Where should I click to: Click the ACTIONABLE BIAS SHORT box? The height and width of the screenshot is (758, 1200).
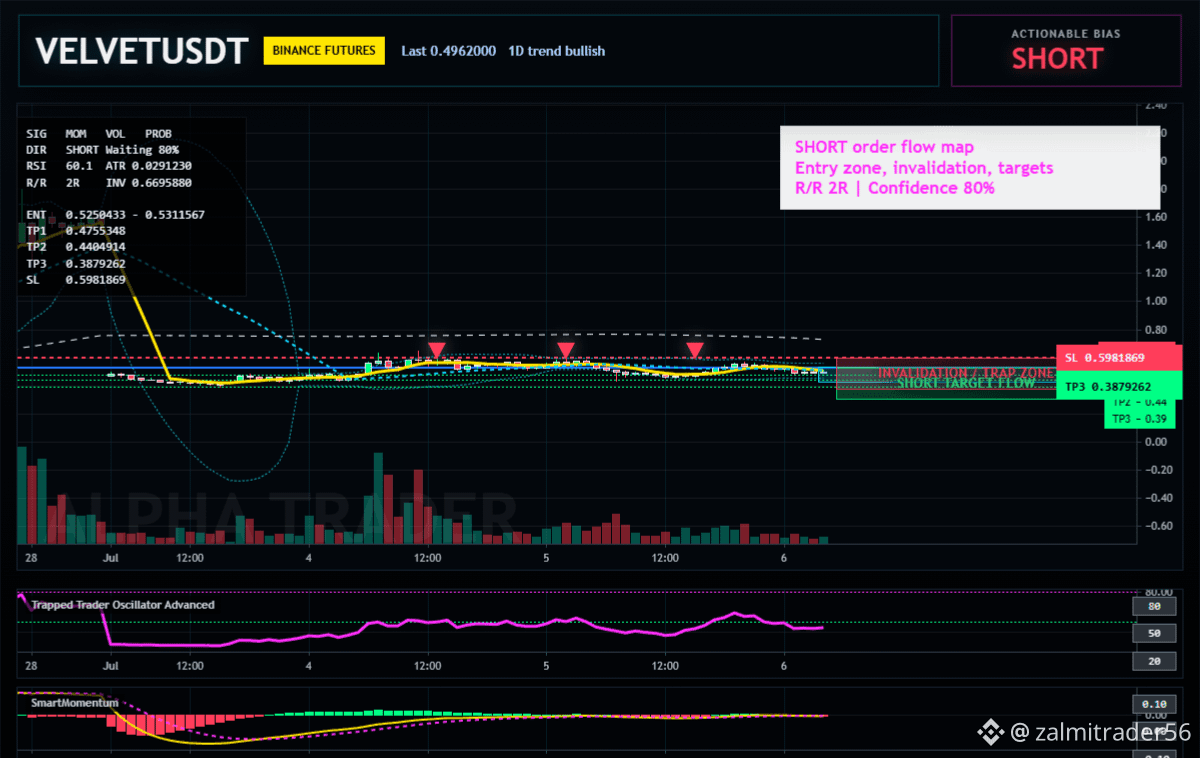point(1065,50)
